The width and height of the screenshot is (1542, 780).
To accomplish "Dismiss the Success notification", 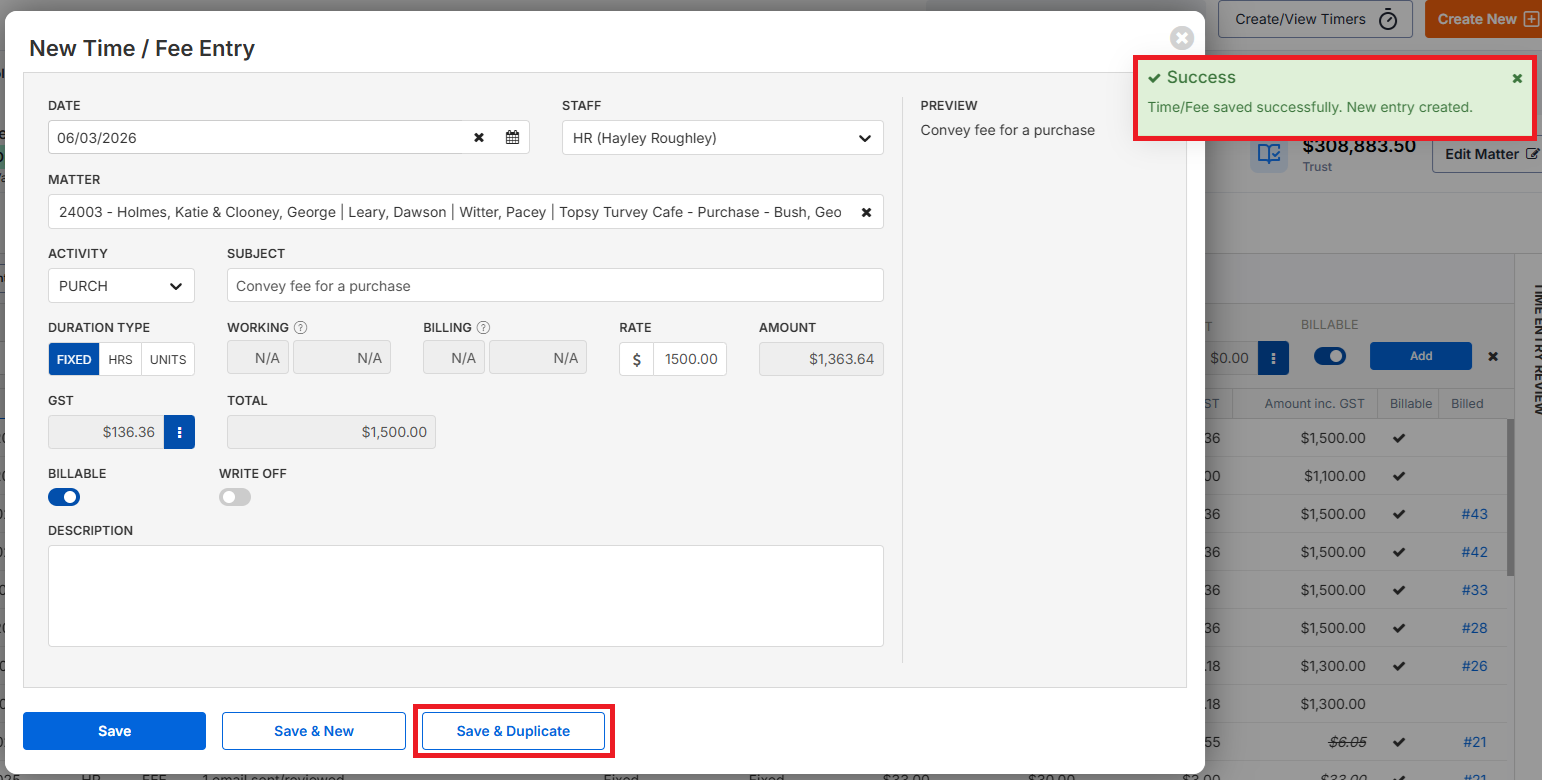I will [x=1517, y=78].
